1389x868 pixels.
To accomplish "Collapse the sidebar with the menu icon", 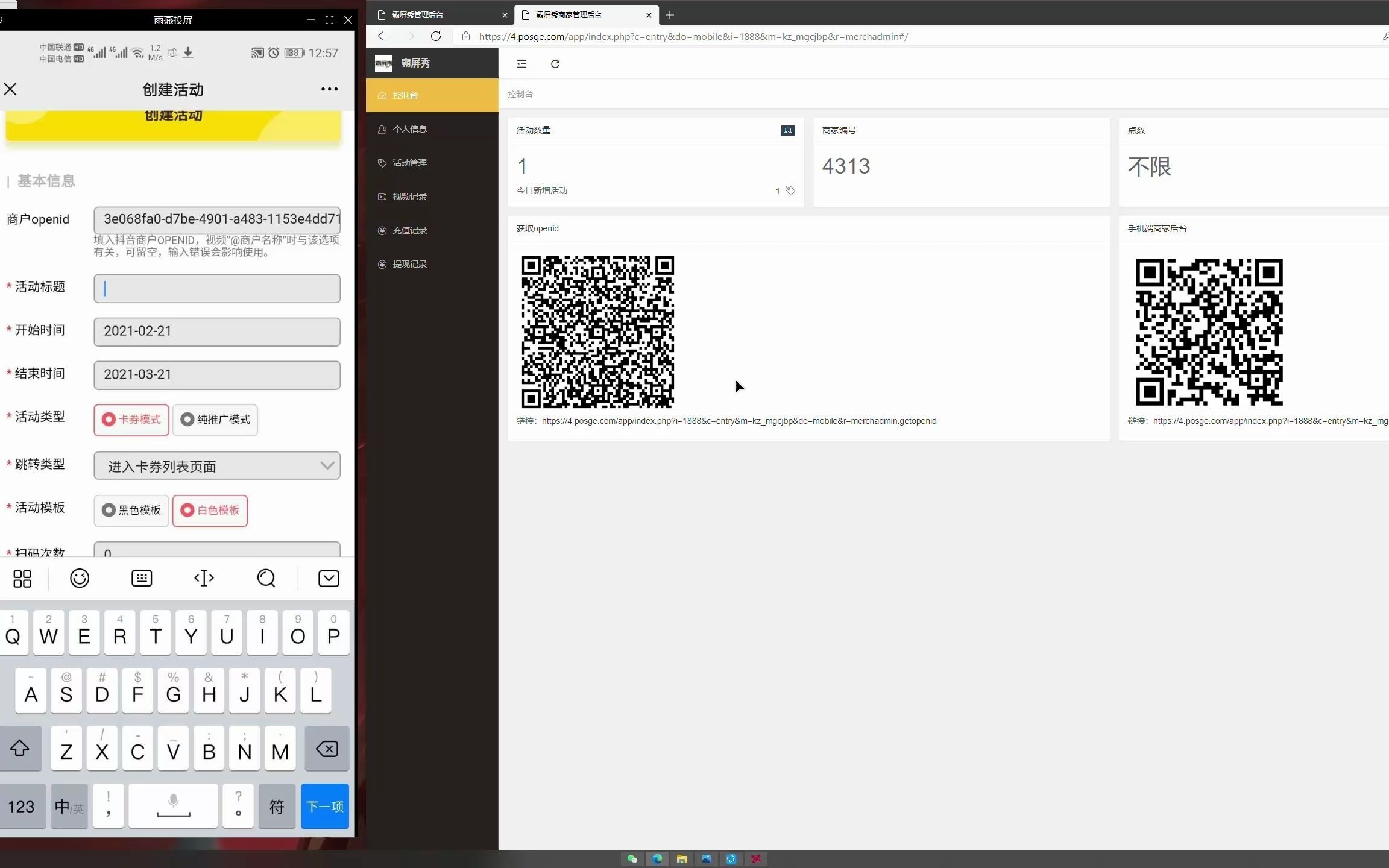I will 521,64.
